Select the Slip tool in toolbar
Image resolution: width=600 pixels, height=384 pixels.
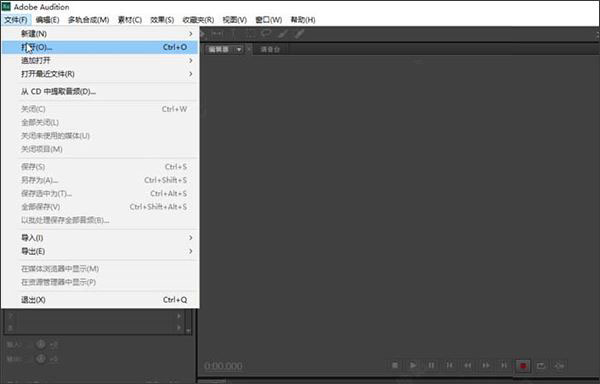point(217,34)
